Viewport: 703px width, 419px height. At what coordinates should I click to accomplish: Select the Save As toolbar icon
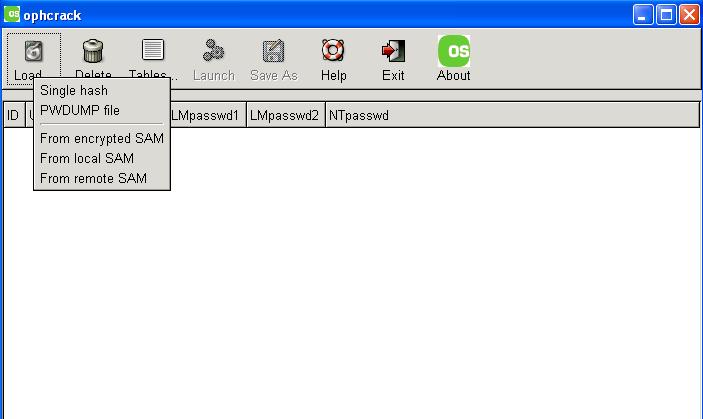[x=273, y=51]
